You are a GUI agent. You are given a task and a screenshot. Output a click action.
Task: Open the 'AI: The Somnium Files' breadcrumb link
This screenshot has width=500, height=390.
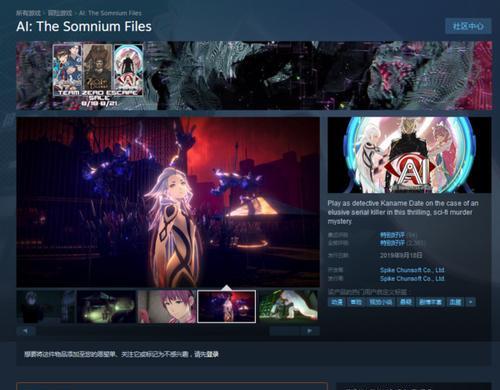click(x=110, y=13)
